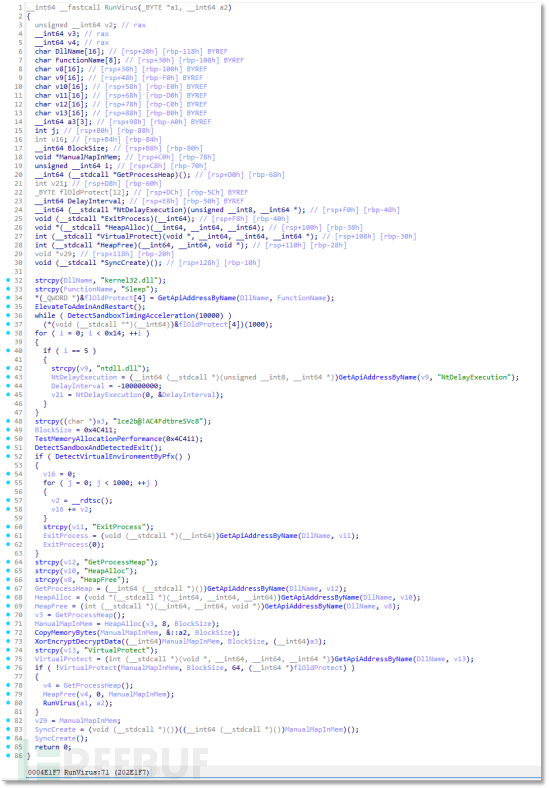Click the breakpoint dot beside line 32
Screen dimensions: 549x788
(x=8, y=280)
